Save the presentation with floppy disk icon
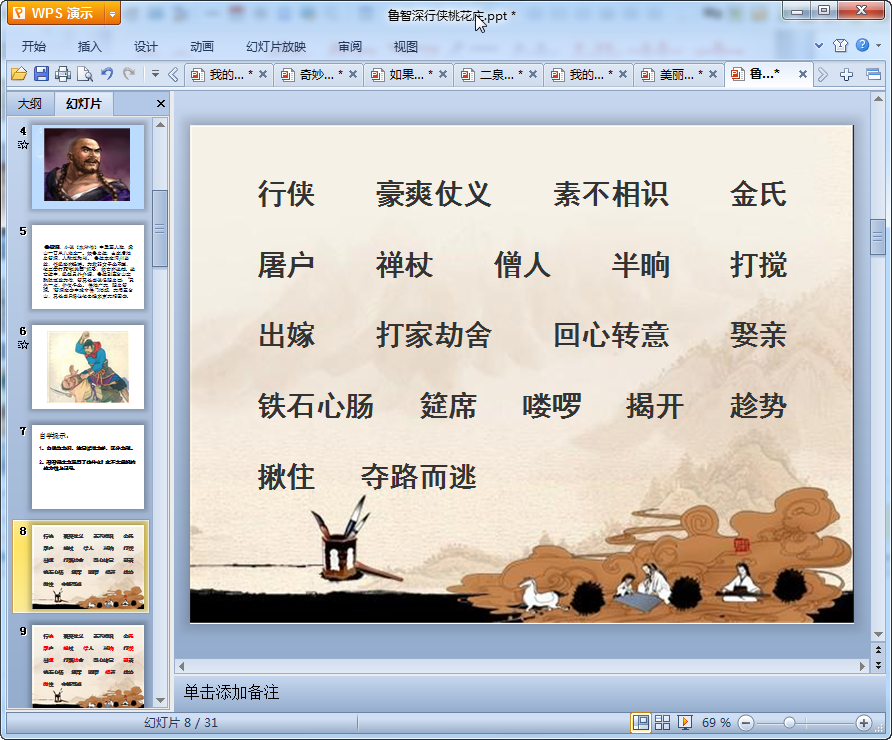Viewport: 892px width, 740px height. (x=41, y=74)
